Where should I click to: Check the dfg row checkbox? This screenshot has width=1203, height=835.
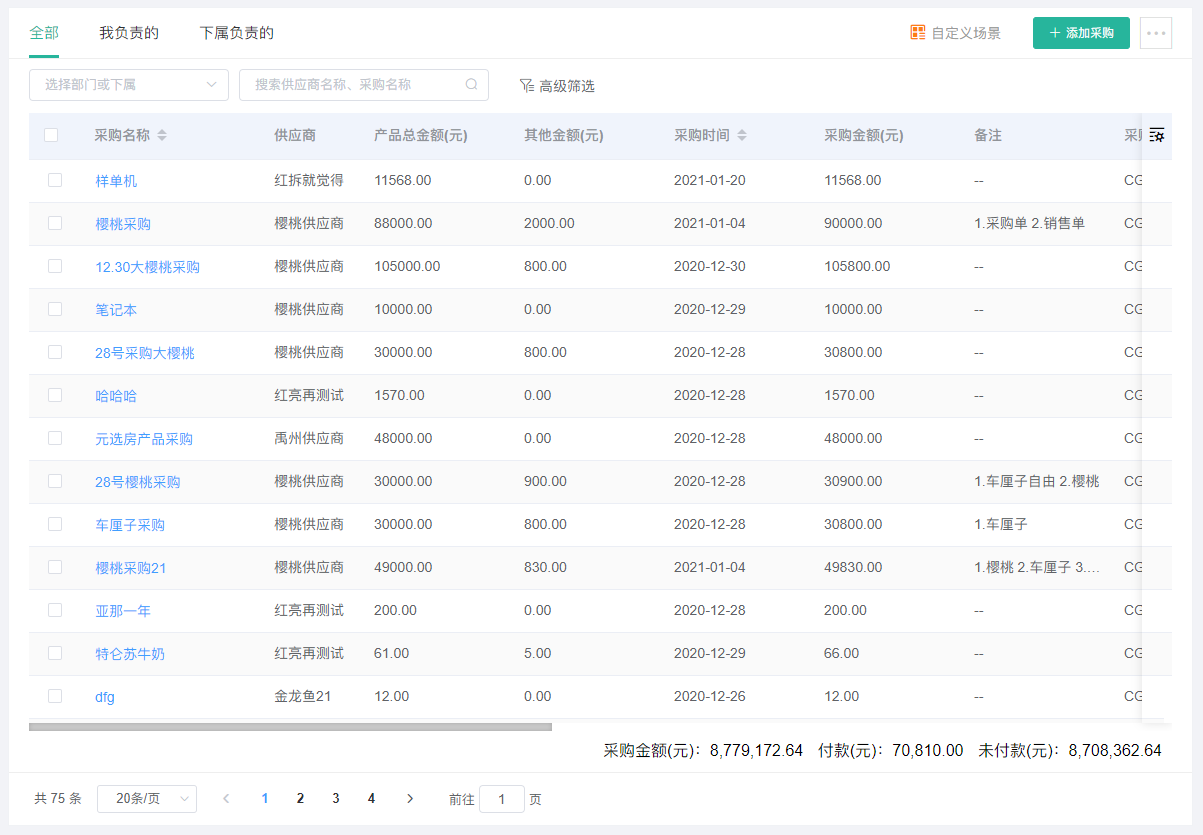click(55, 696)
